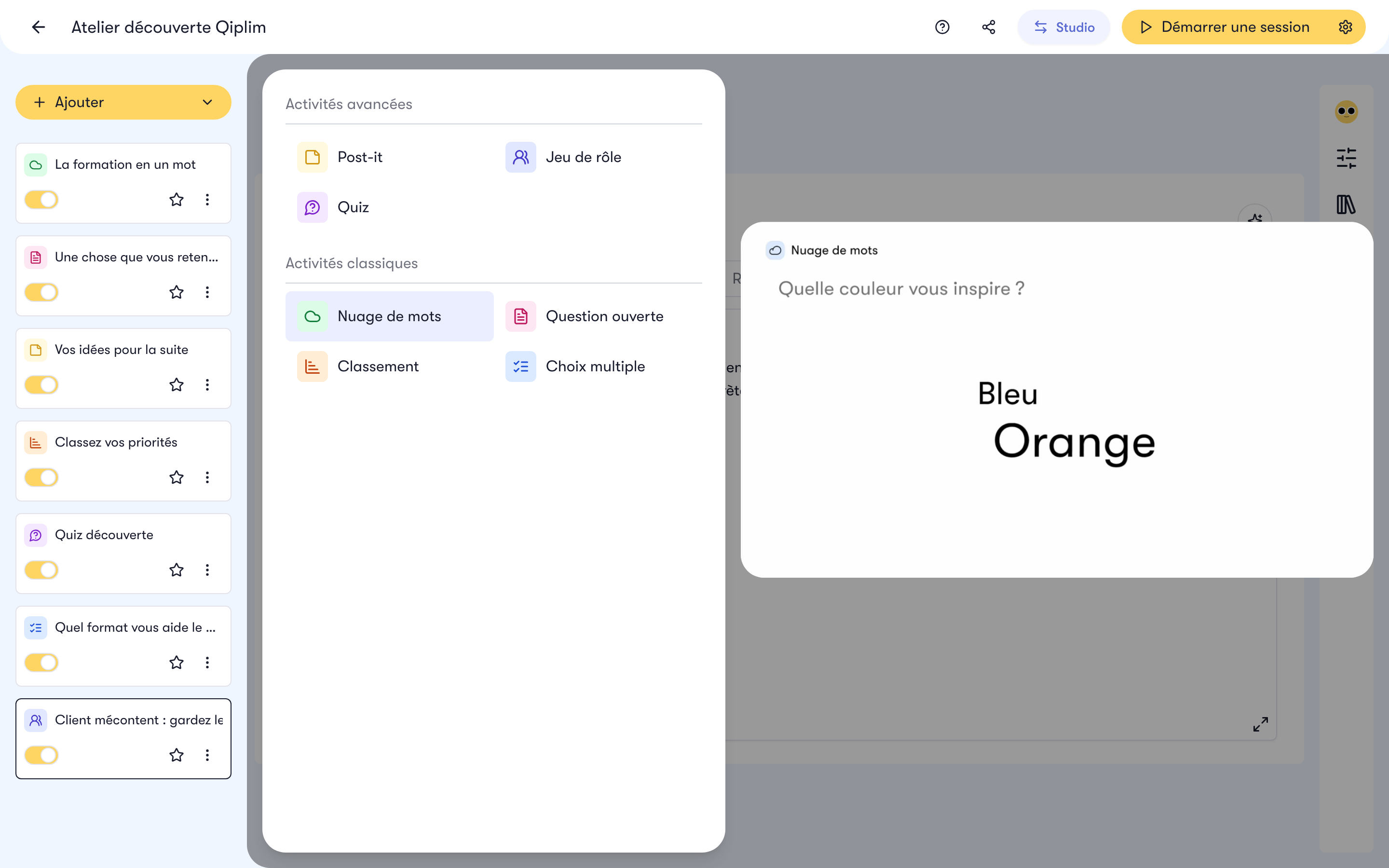Select Quiz from advanced activities
The image size is (1389, 868).
click(389, 207)
